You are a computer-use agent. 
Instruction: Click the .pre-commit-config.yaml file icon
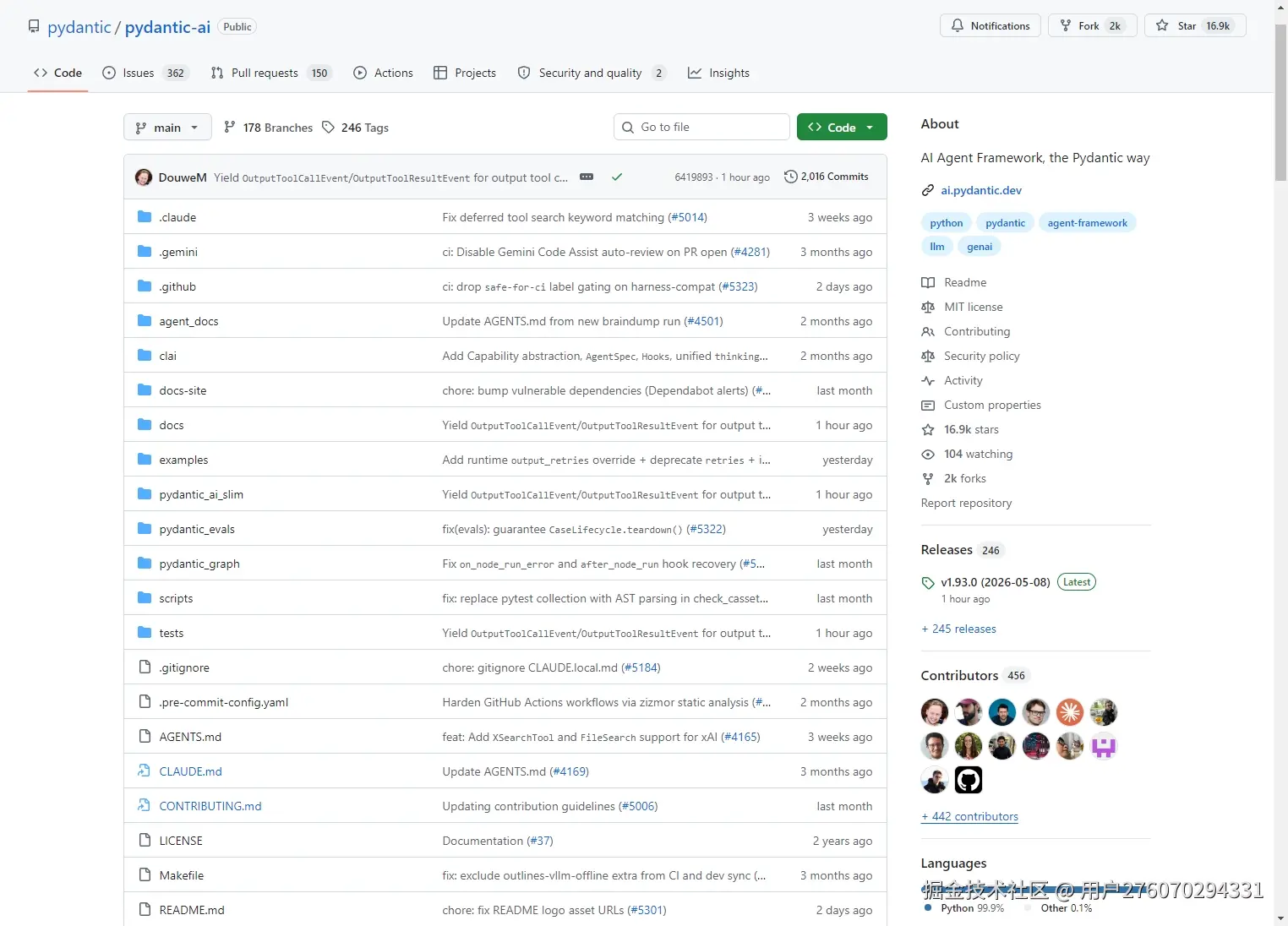(145, 702)
